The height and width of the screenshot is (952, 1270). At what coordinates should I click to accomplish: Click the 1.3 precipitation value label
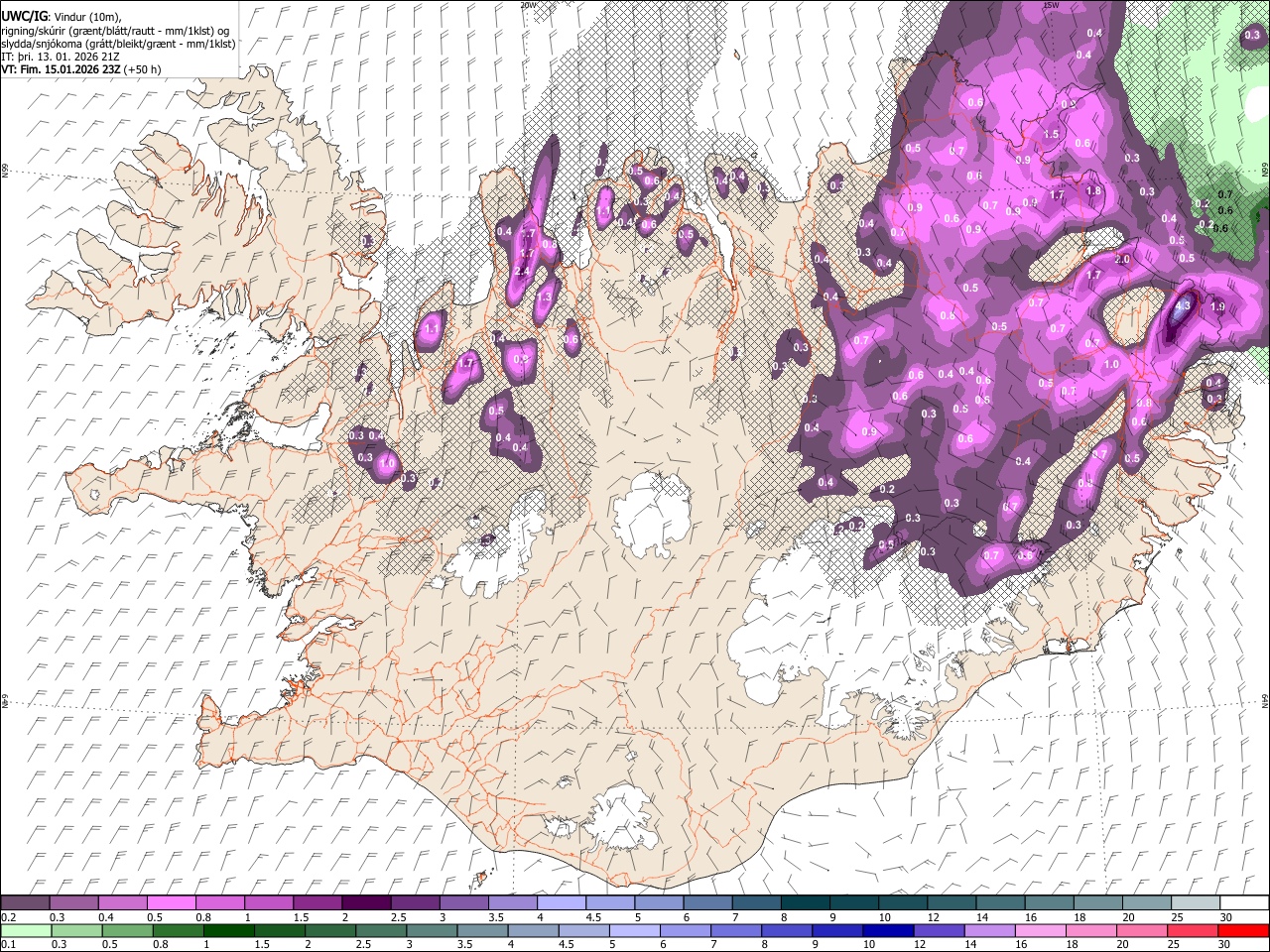coord(544,297)
